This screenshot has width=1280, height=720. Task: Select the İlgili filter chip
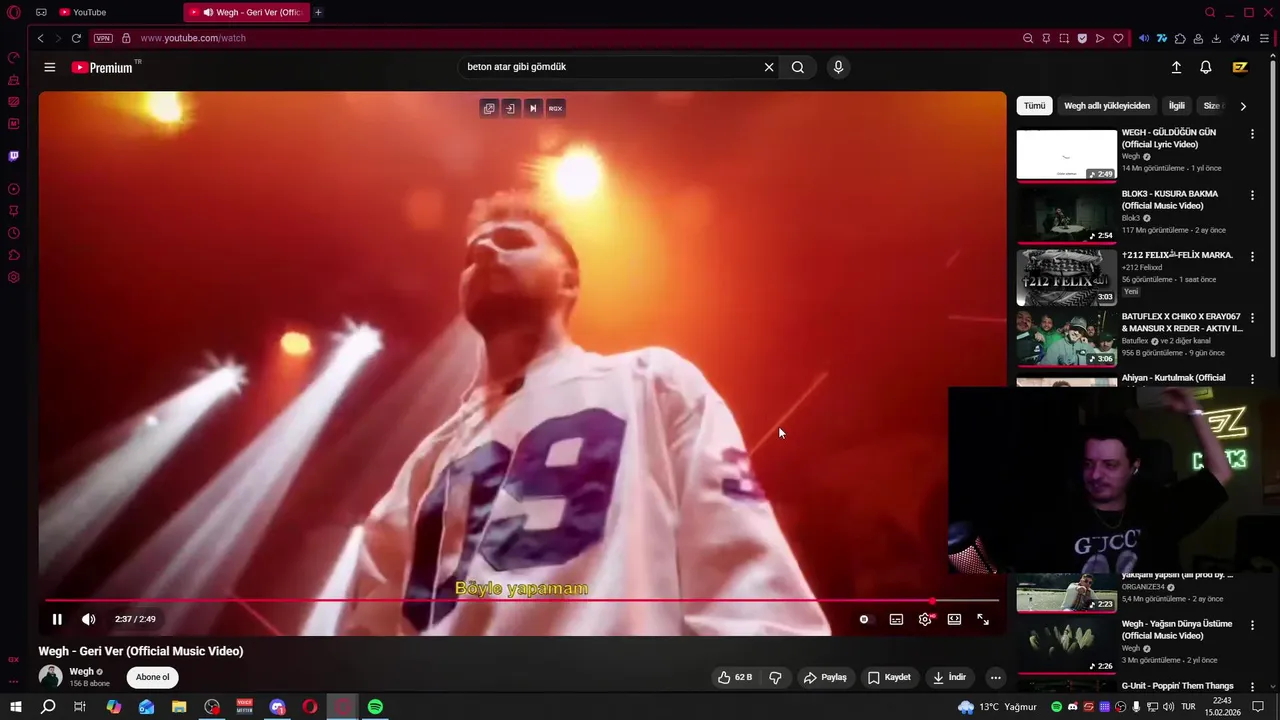(1177, 106)
